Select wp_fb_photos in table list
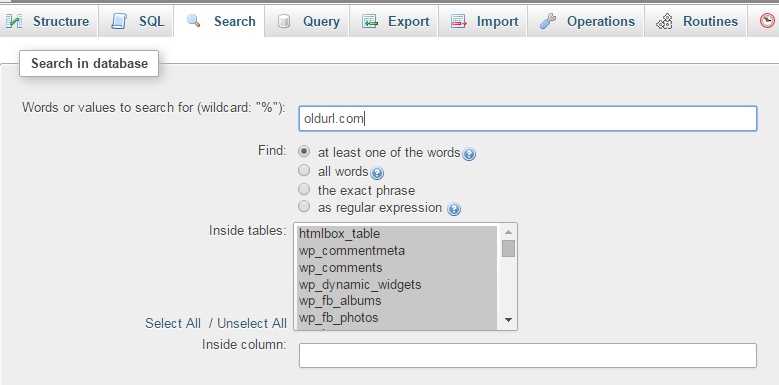The height and width of the screenshot is (385, 779). click(396, 318)
